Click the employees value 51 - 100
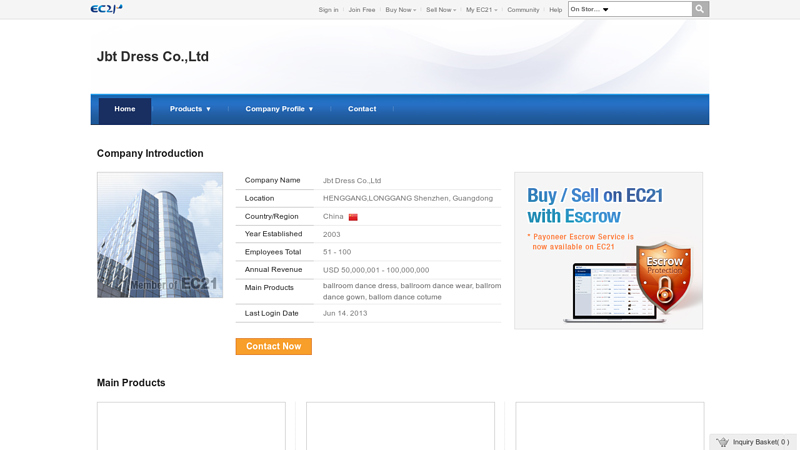The height and width of the screenshot is (450, 800). click(337, 252)
